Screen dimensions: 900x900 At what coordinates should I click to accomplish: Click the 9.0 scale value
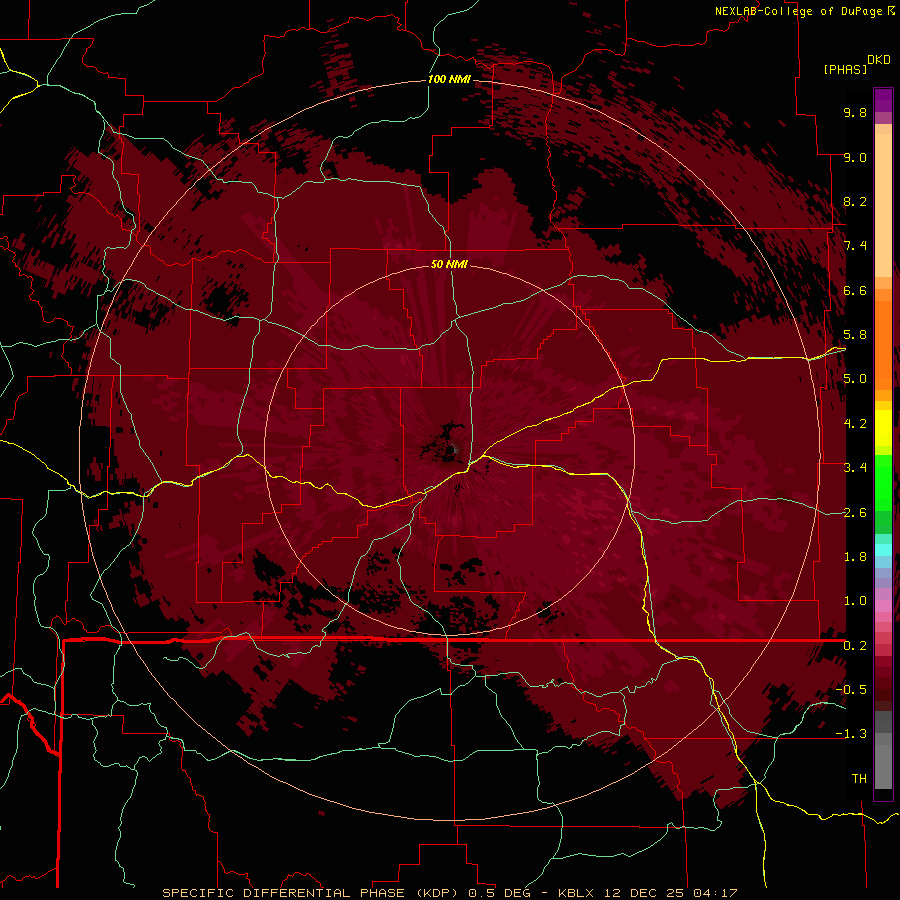tap(855, 157)
